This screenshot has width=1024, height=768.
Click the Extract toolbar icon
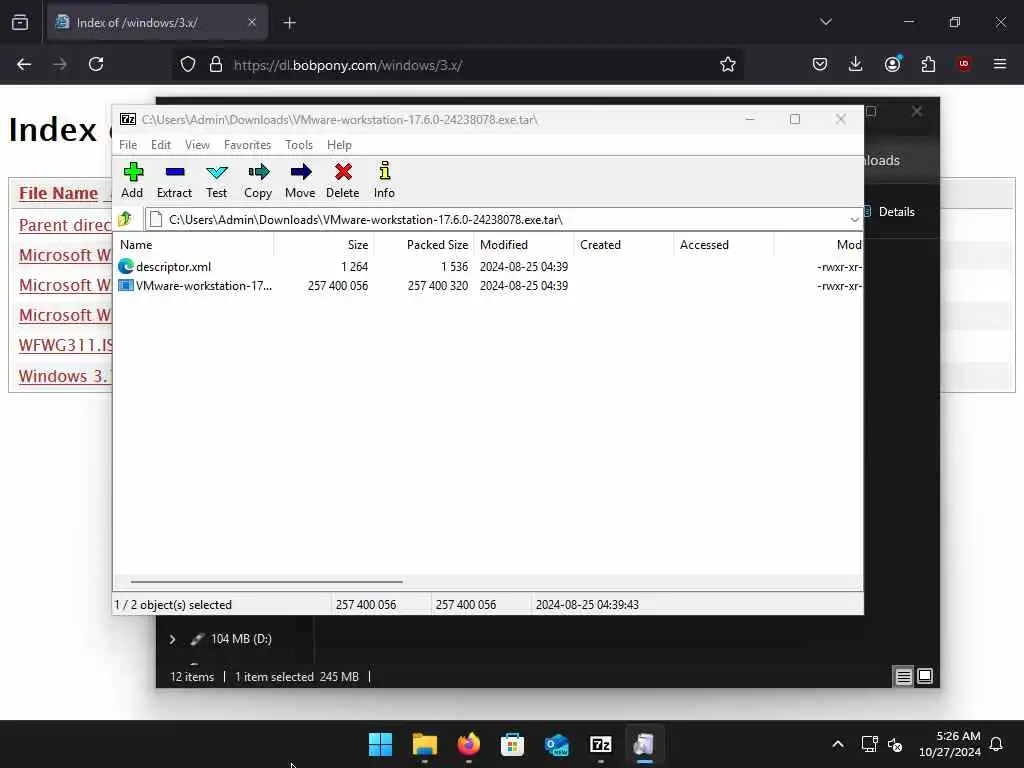click(x=174, y=180)
